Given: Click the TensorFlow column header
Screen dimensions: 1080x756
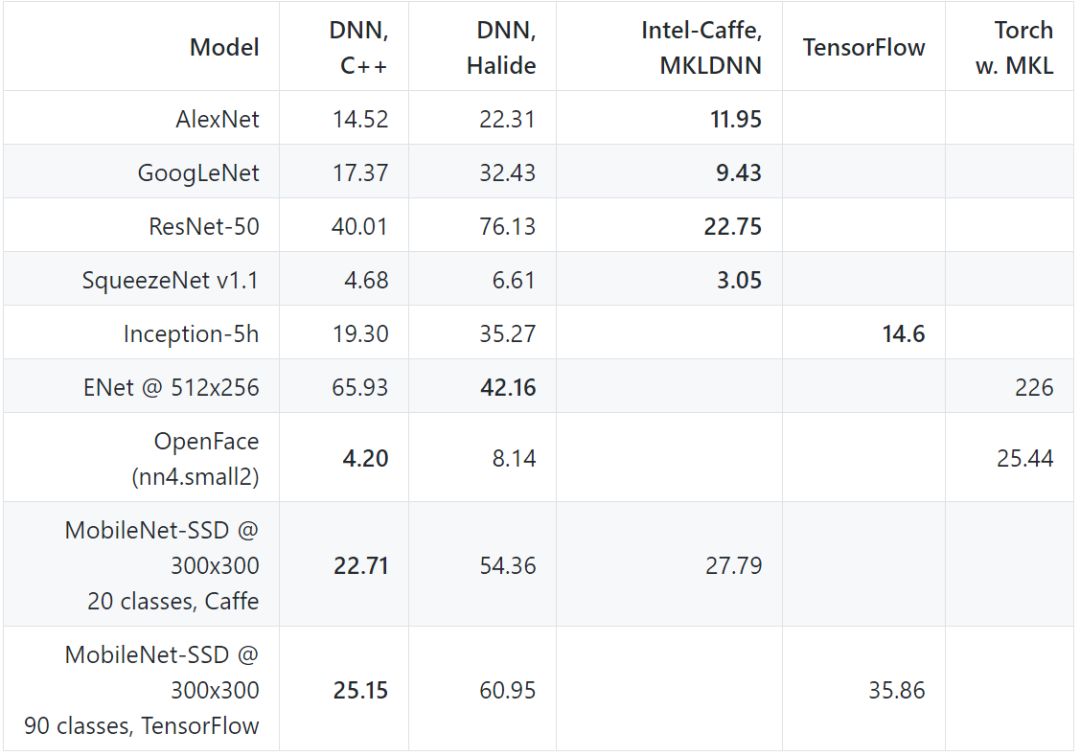Looking at the screenshot, I should click(864, 47).
